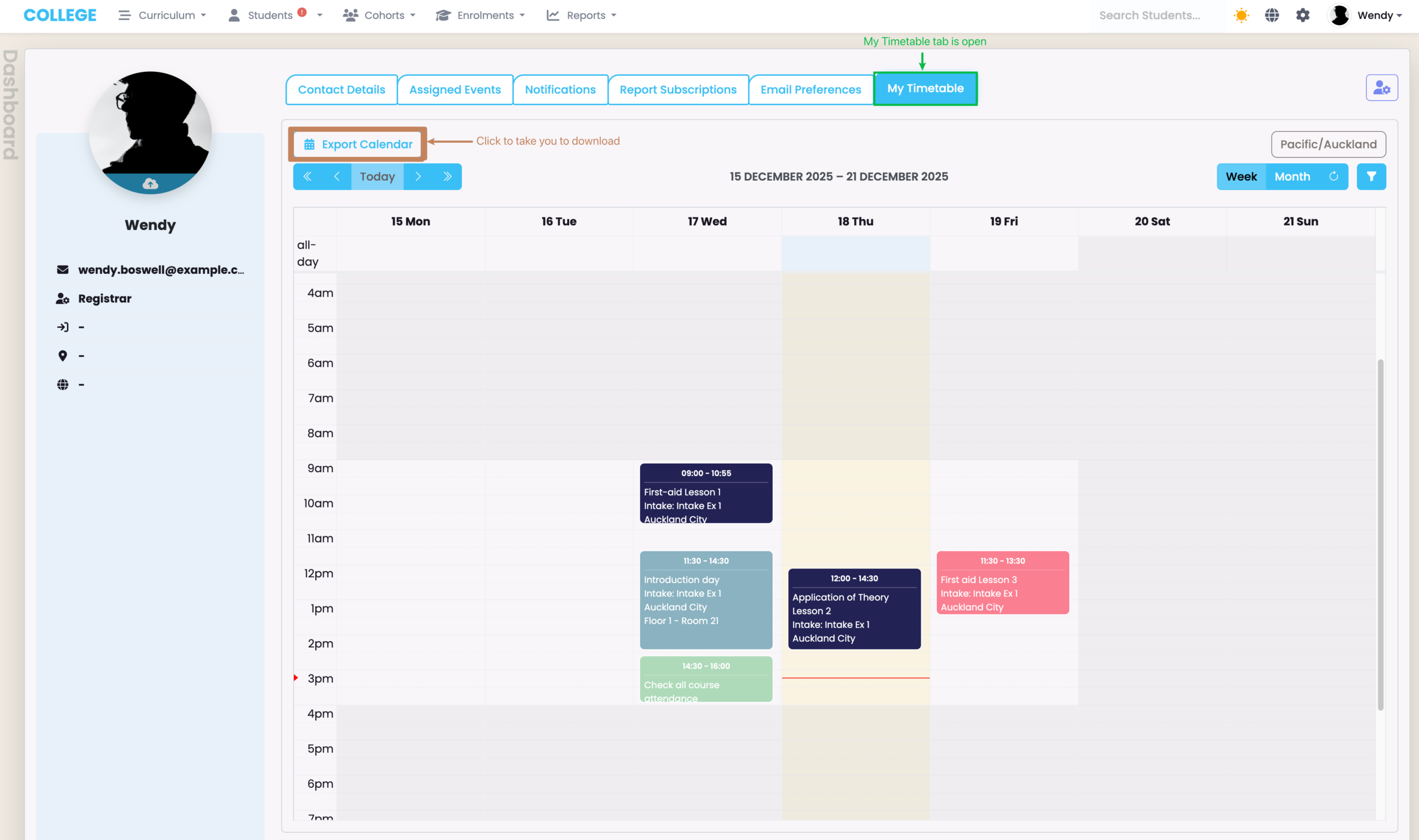Image resolution: width=1419 pixels, height=840 pixels.
Task: Open the gear settings icon in header
Action: pyautogui.click(x=1303, y=16)
